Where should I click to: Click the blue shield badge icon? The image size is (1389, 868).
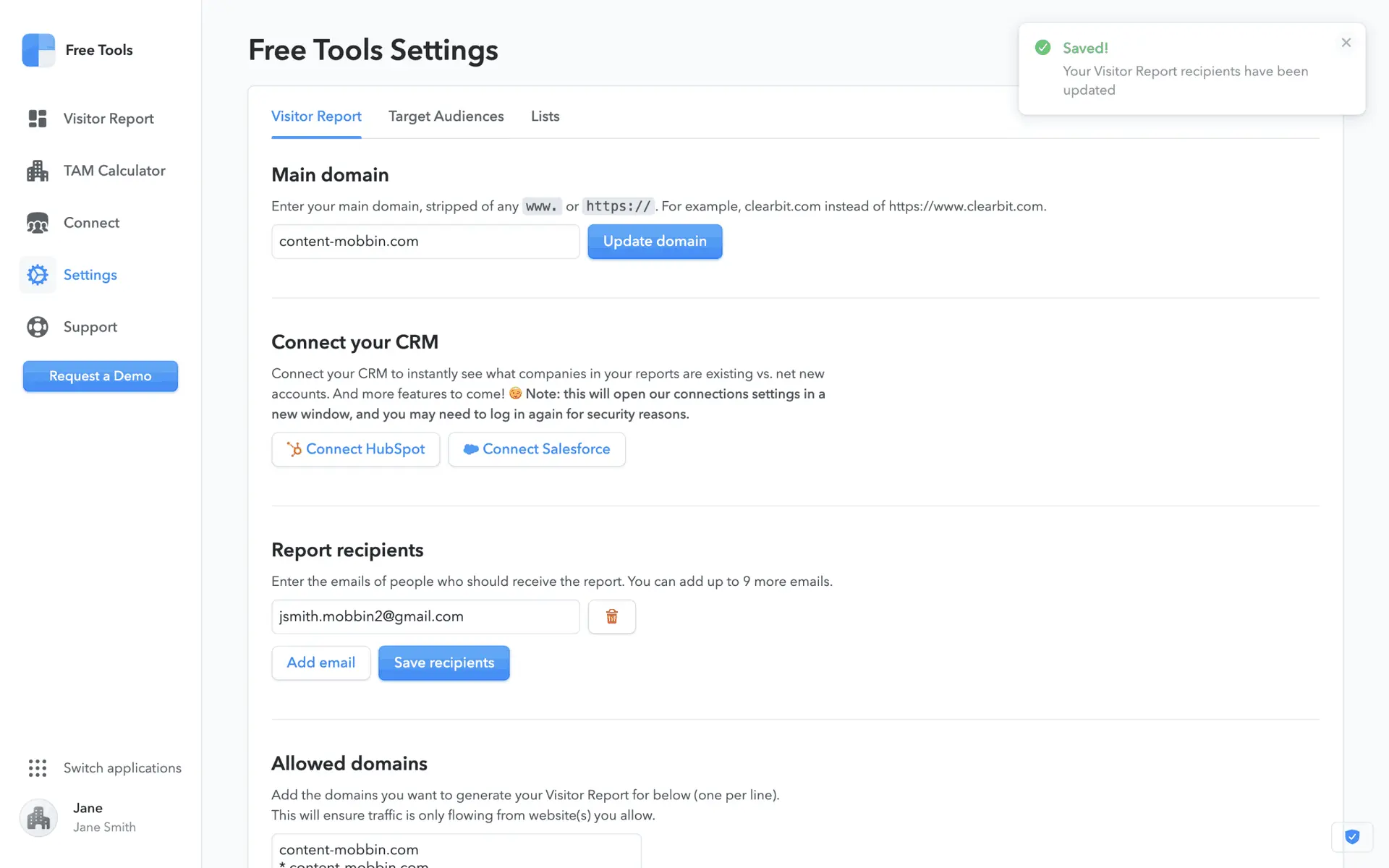coord(1351,837)
